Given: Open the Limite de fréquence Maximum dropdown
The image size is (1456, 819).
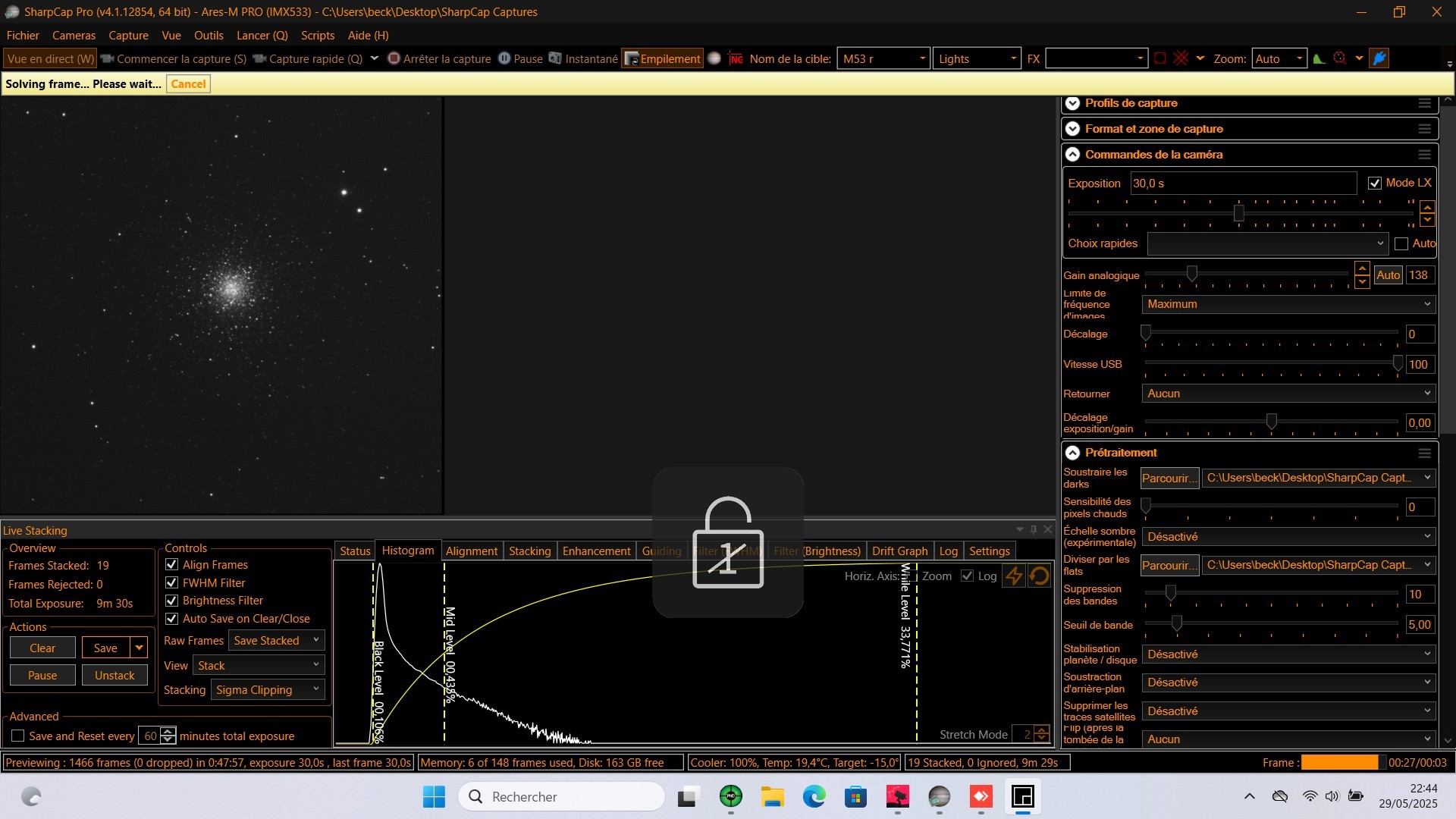Looking at the screenshot, I should point(1288,304).
